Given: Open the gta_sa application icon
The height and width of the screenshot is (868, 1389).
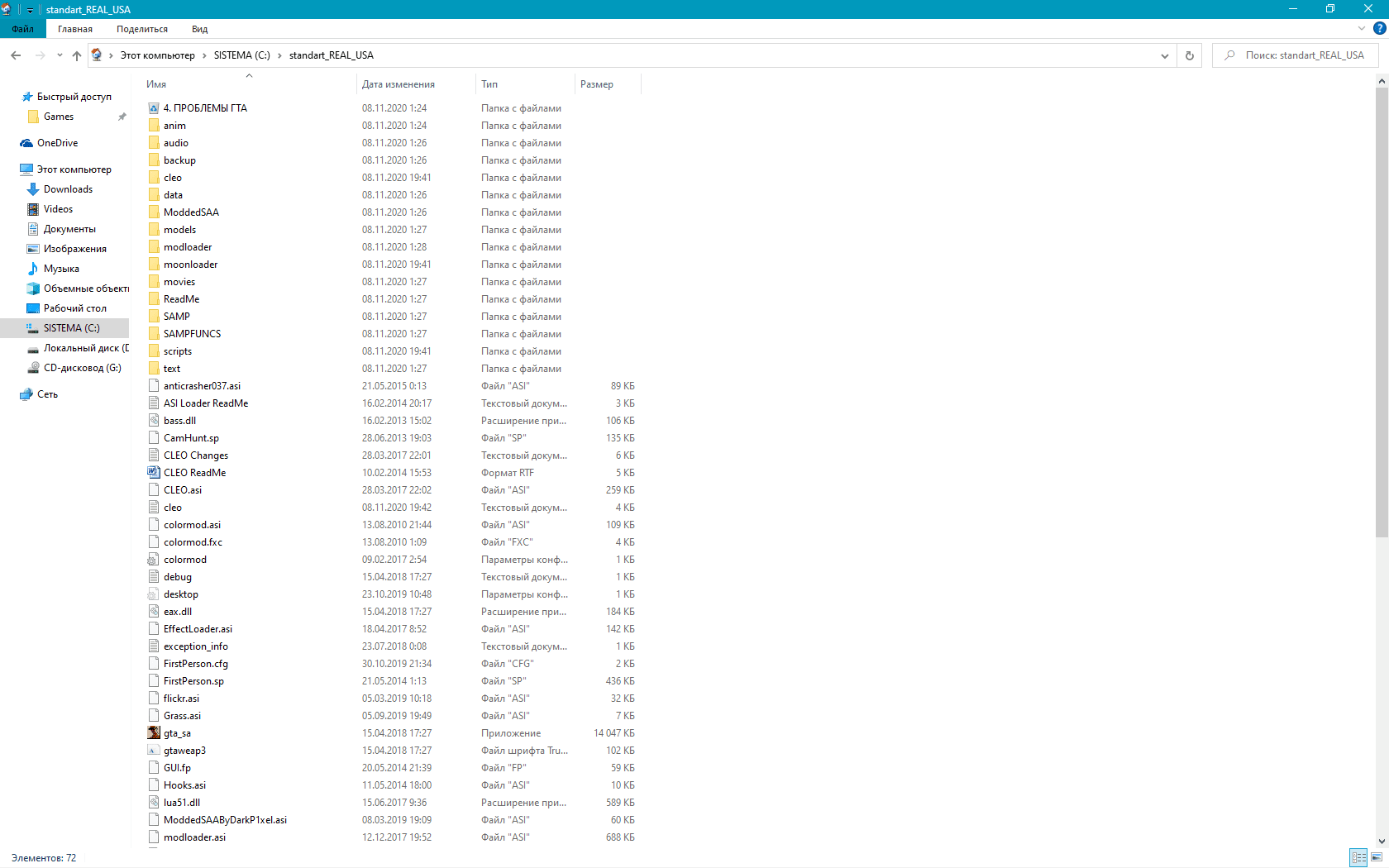Looking at the screenshot, I should point(154,733).
